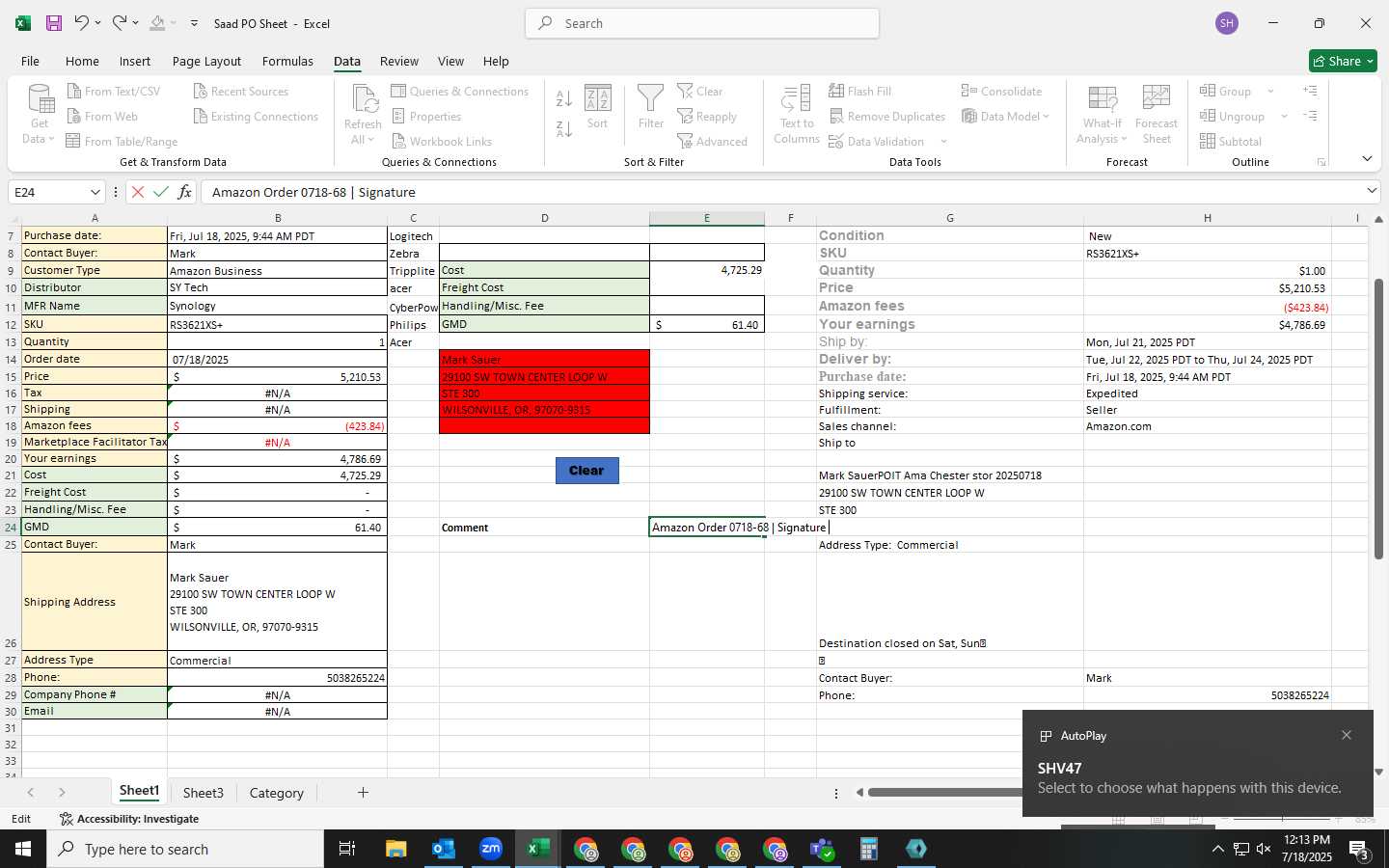
Task: Open Ungroup dropdown arrow
Action: (x=1284, y=116)
